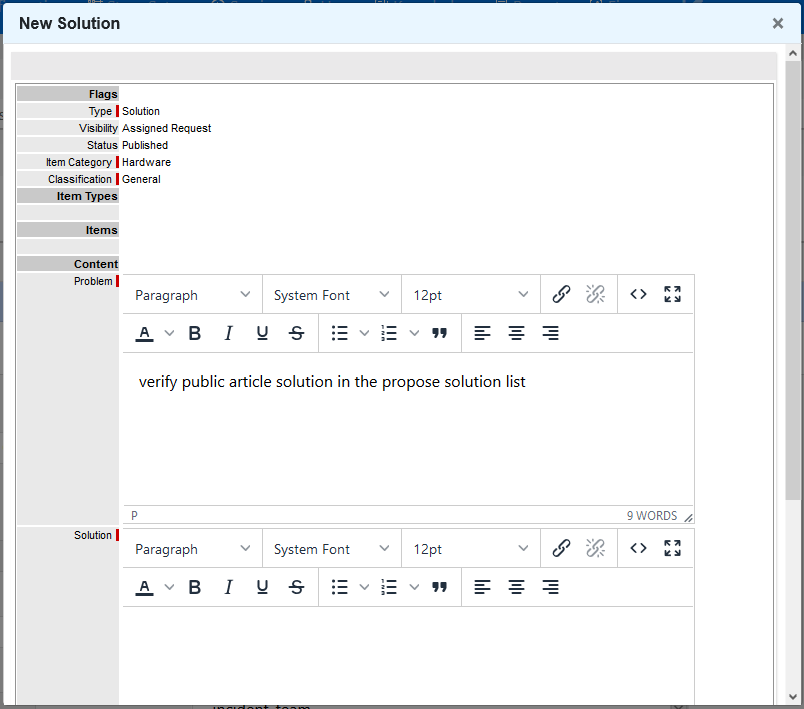The image size is (804, 709).
Task: Open the 12pt font size dropdown
Action: (x=469, y=293)
